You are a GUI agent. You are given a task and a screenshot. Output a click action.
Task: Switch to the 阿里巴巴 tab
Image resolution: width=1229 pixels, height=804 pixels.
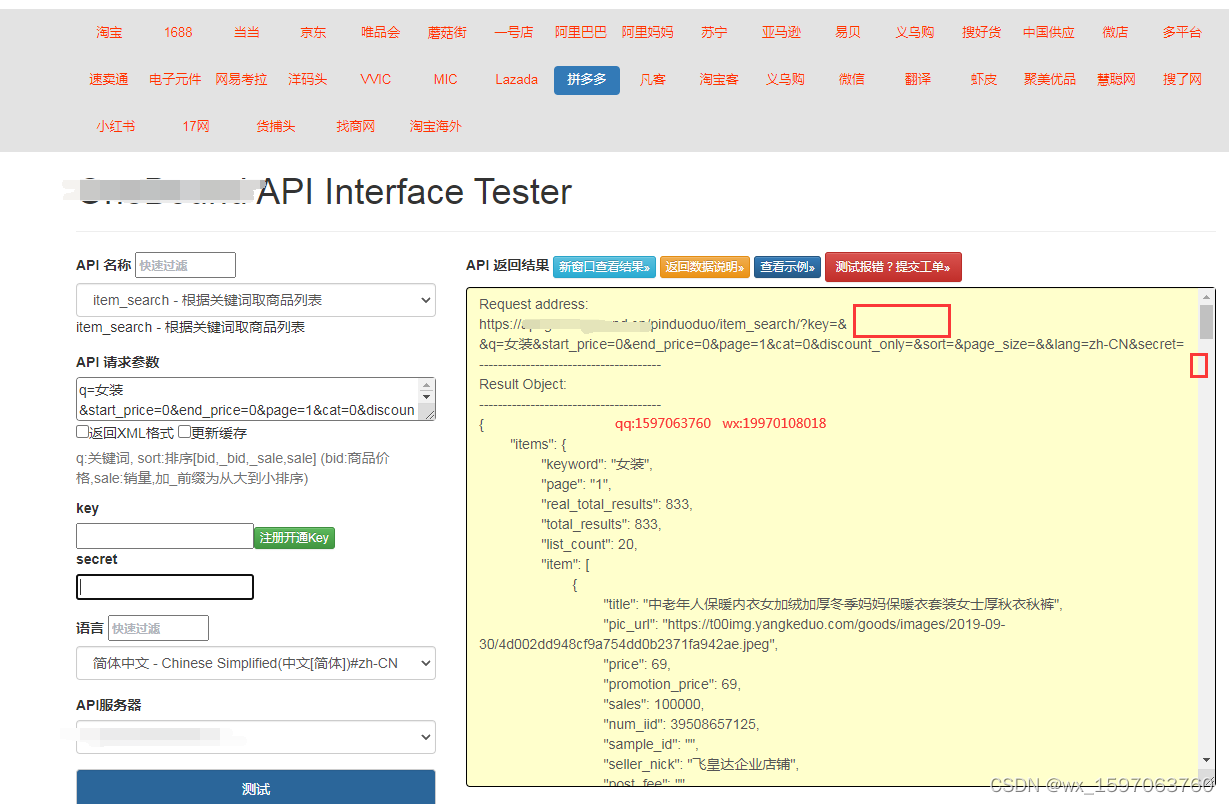[x=581, y=32]
